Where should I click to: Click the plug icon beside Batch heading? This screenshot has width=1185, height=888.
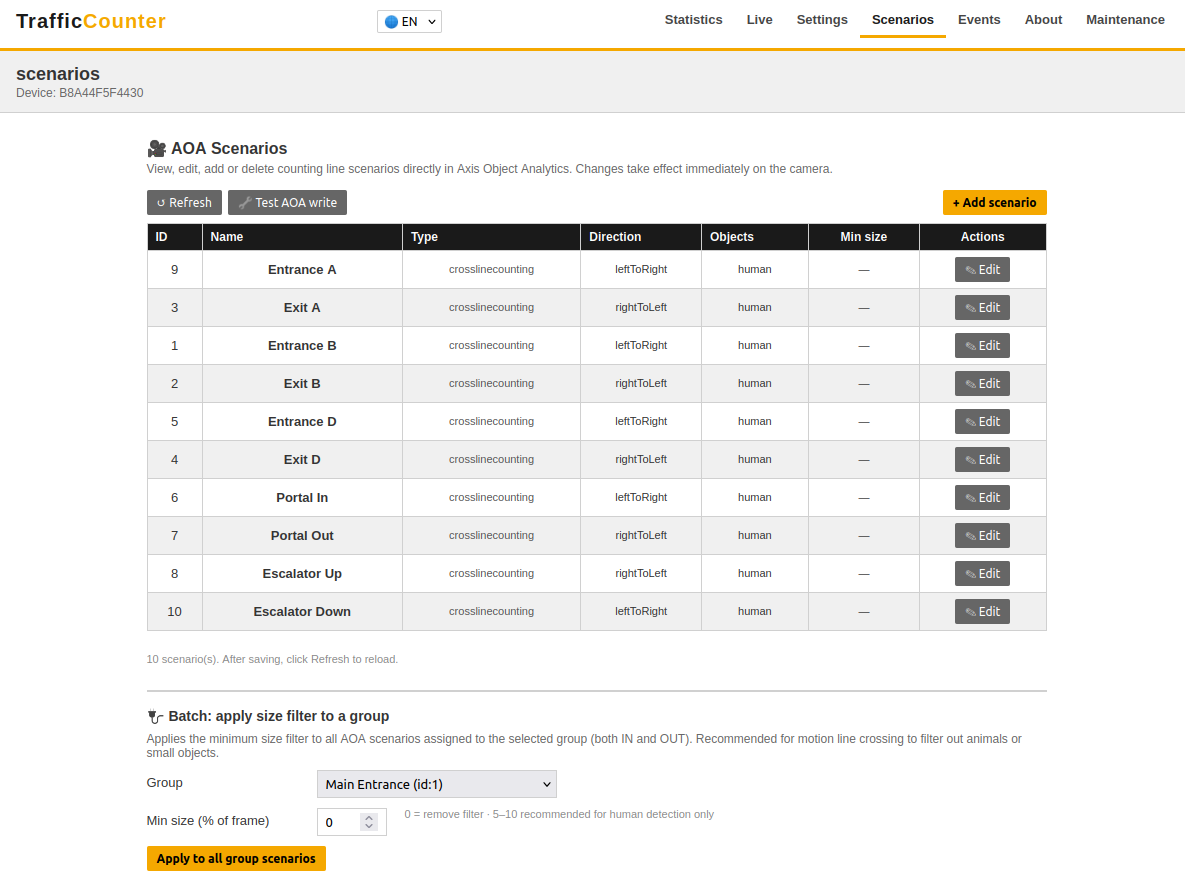click(x=155, y=716)
